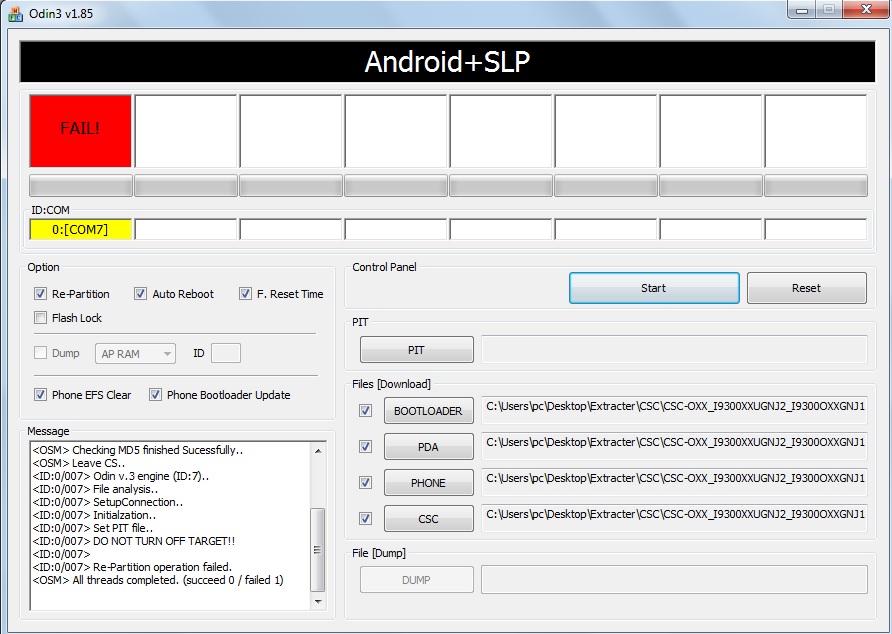Click the PHONE file button

[429, 483]
